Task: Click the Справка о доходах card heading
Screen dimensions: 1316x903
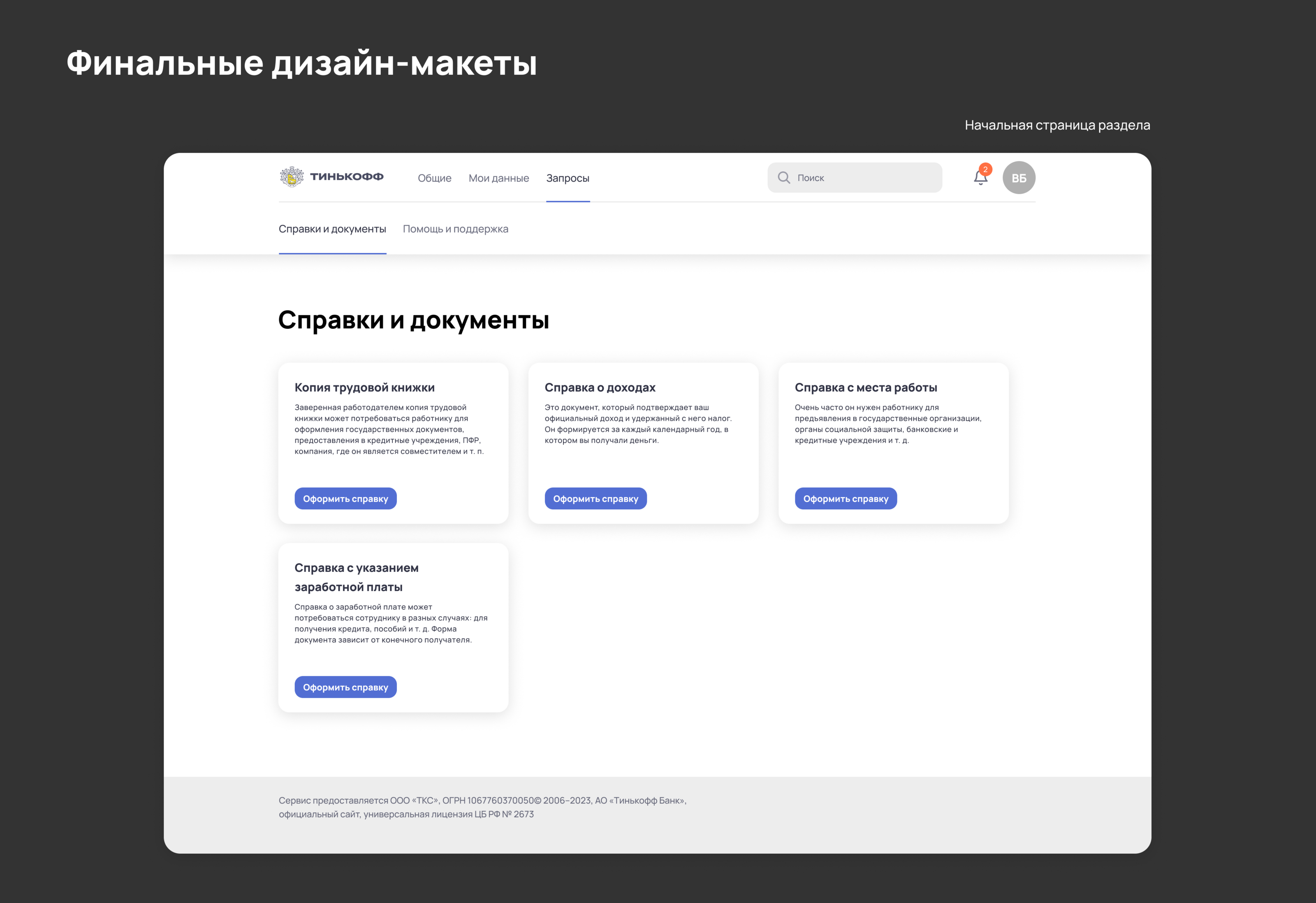Action: point(600,388)
